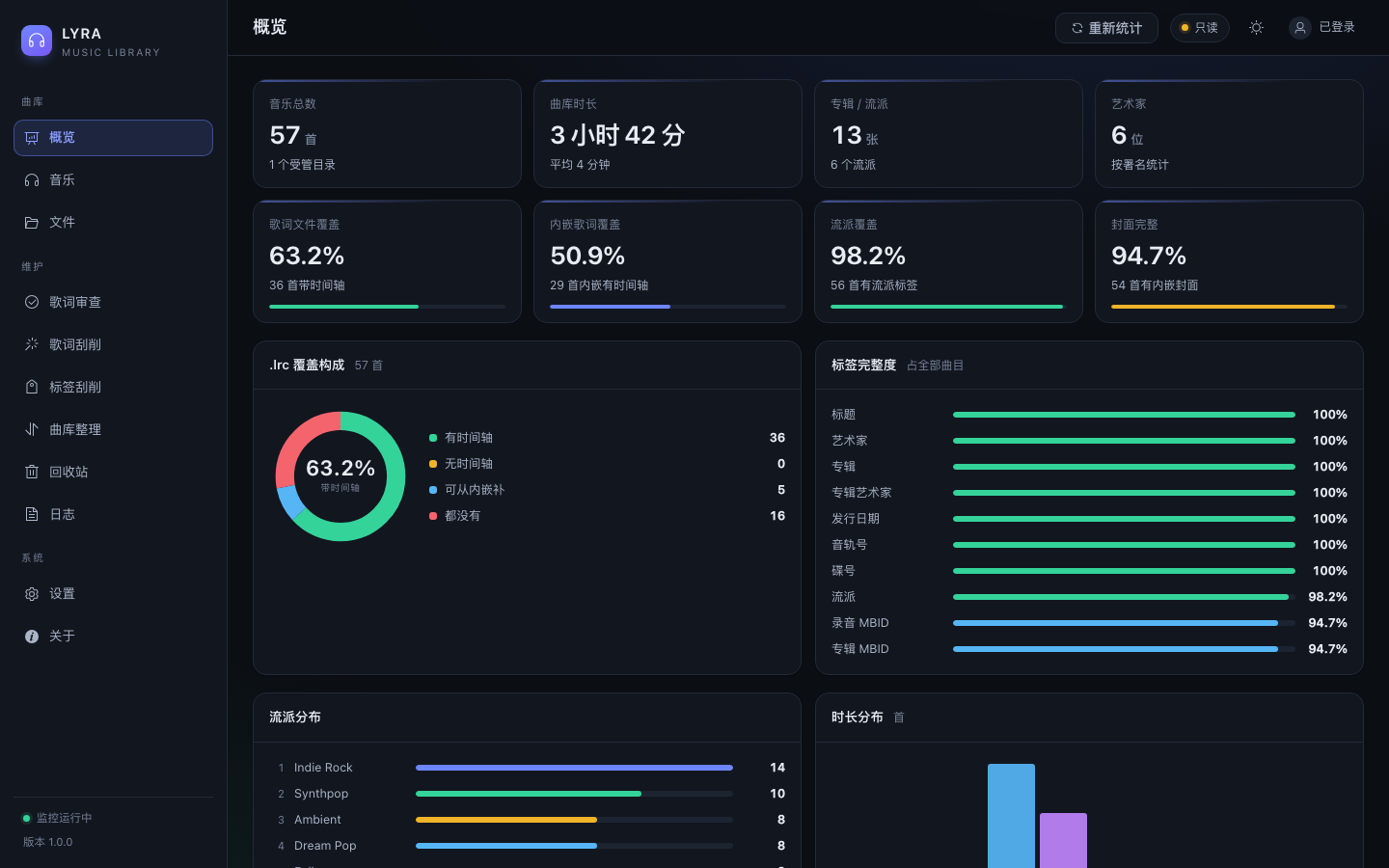The image size is (1389, 868).
Task: Open the 文件 sidebar page
Action: tap(113, 223)
